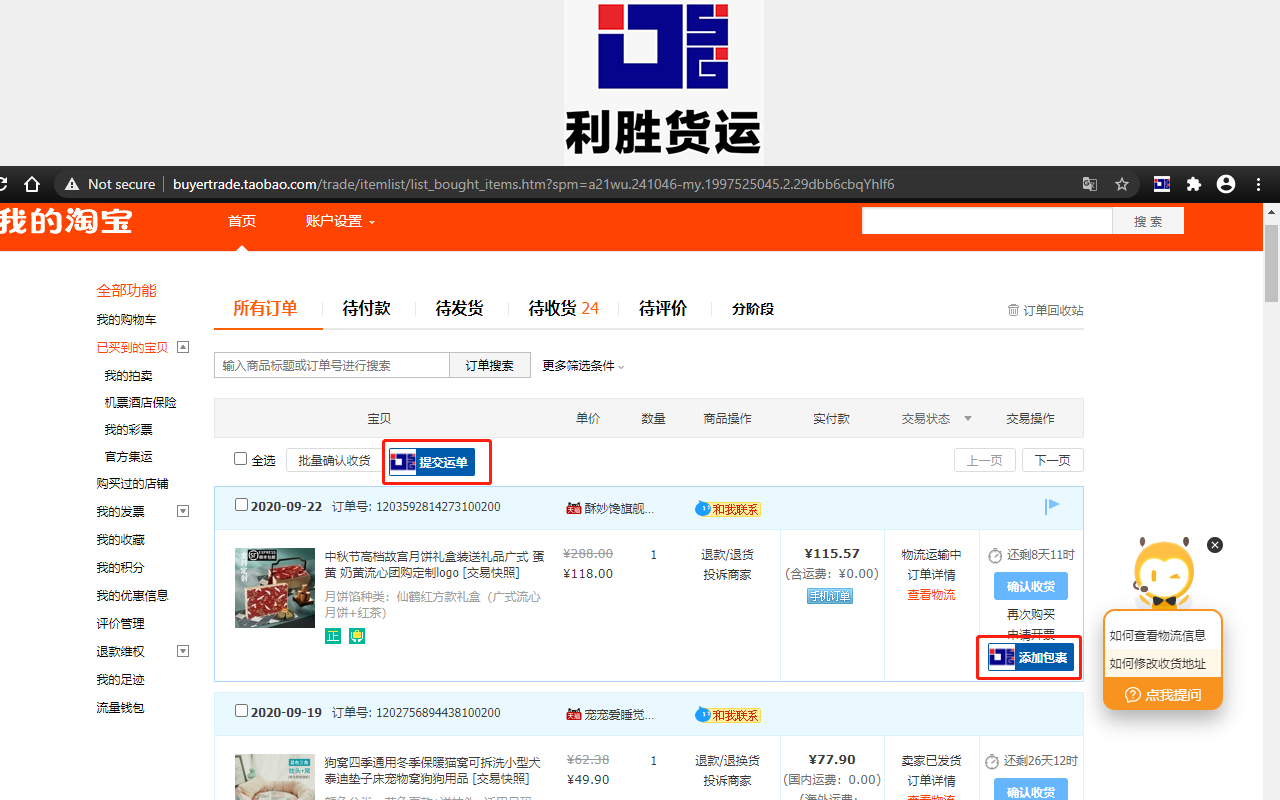Focus the order title search input
The height and width of the screenshot is (800, 1280).
point(332,366)
